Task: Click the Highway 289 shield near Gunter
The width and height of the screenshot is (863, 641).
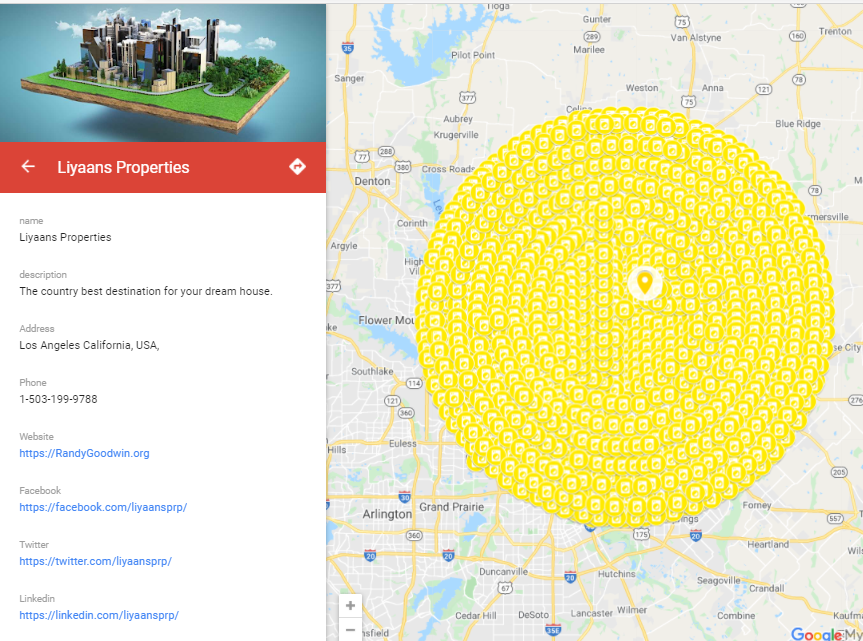Action: tap(593, 35)
